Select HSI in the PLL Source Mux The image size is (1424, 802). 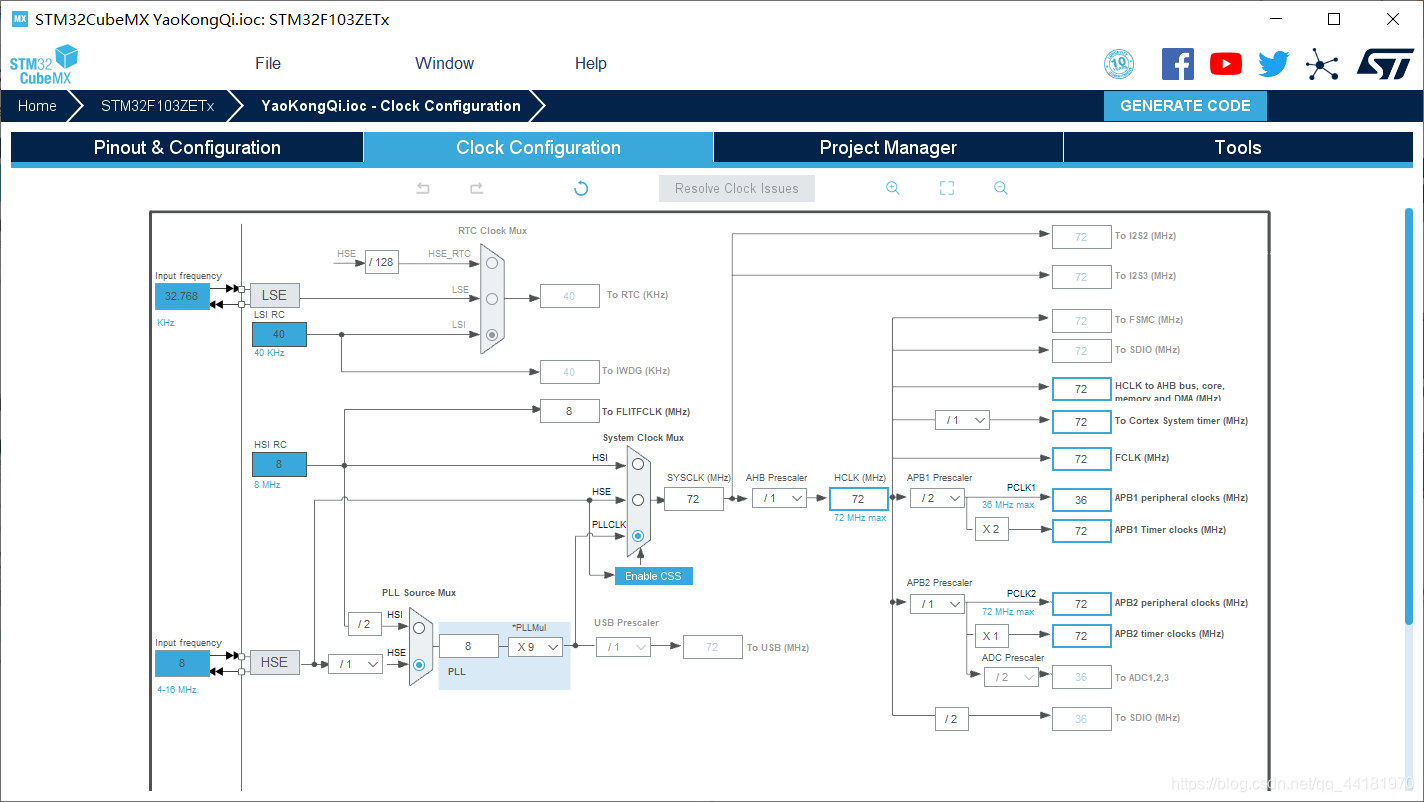(x=419, y=628)
